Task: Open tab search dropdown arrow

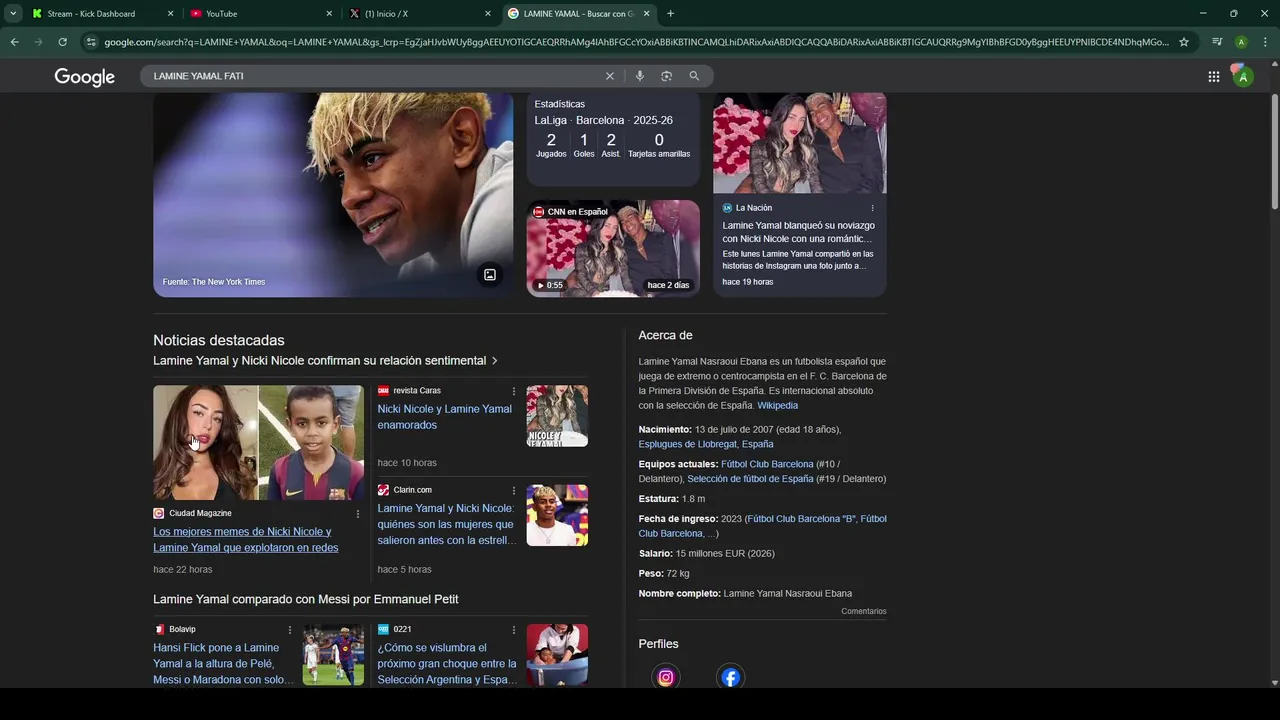Action: [x=13, y=14]
